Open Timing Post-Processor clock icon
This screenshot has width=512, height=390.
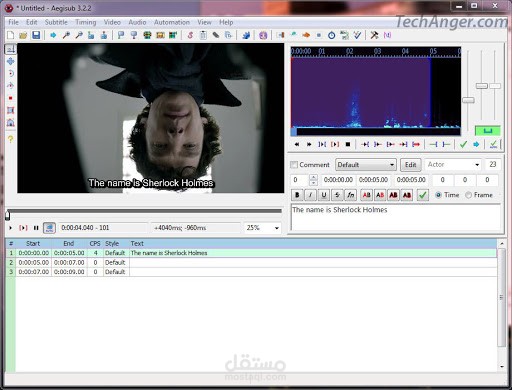pyautogui.click(x=332, y=35)
